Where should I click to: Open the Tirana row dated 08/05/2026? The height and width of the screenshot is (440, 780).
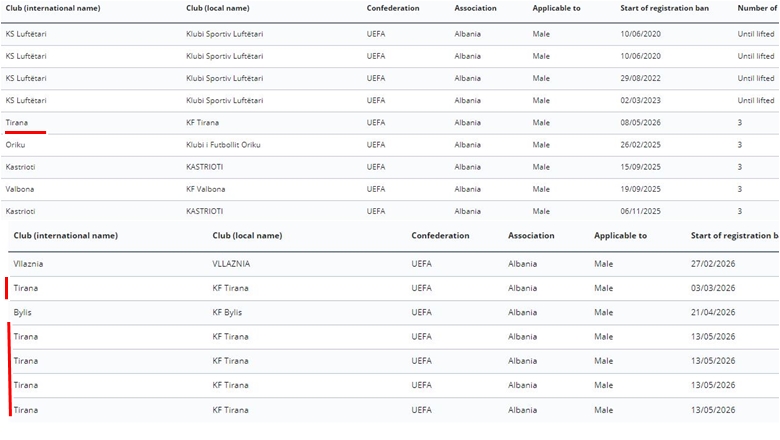coord(390,122)
